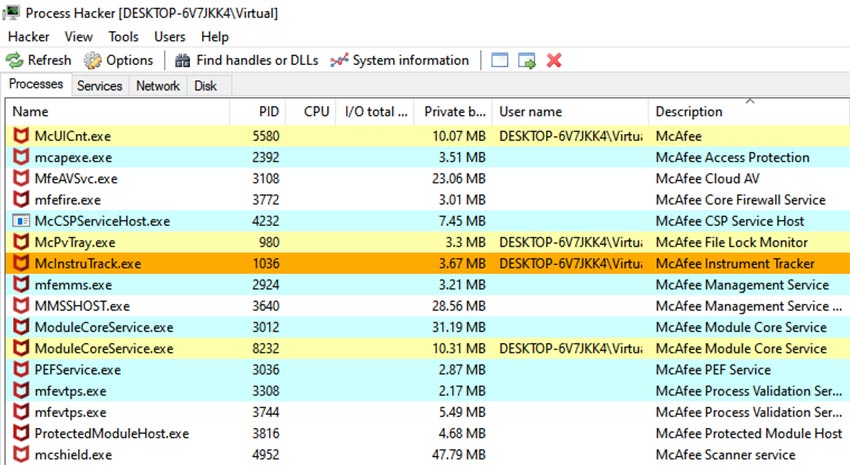Select the McCSPServiceHost.exe process name
850x465 pixels.
pyautogui.click(x=102, y=221)
